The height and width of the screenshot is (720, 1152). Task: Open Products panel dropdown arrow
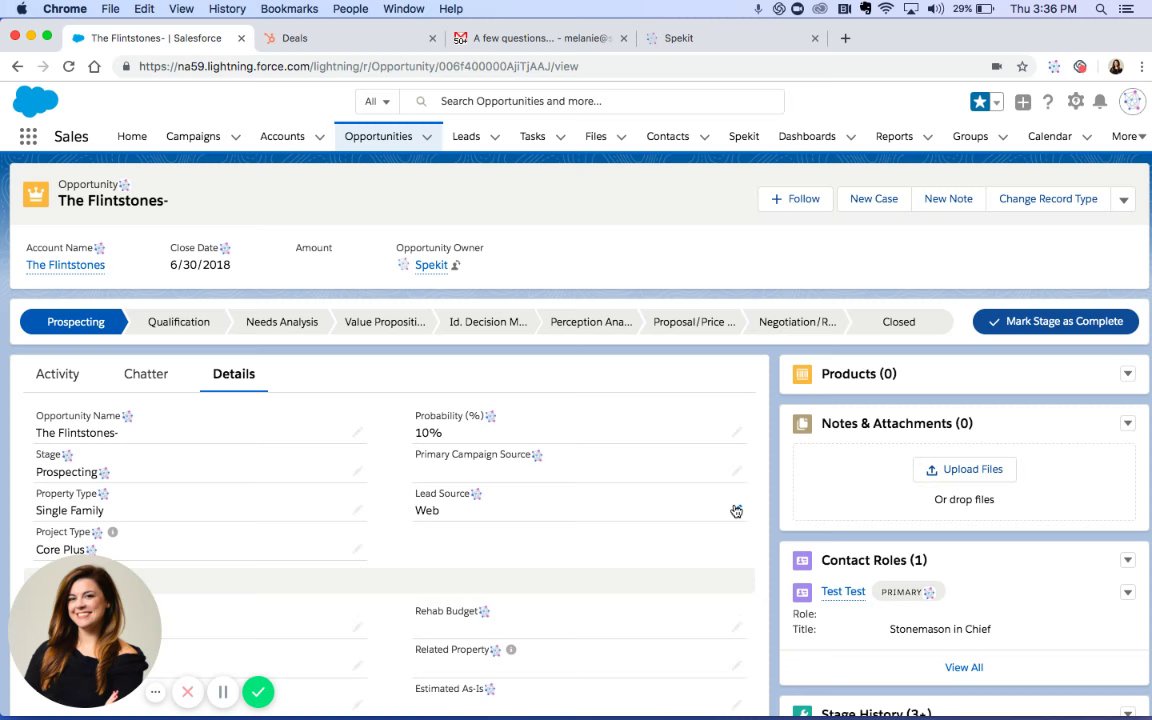1128,374
